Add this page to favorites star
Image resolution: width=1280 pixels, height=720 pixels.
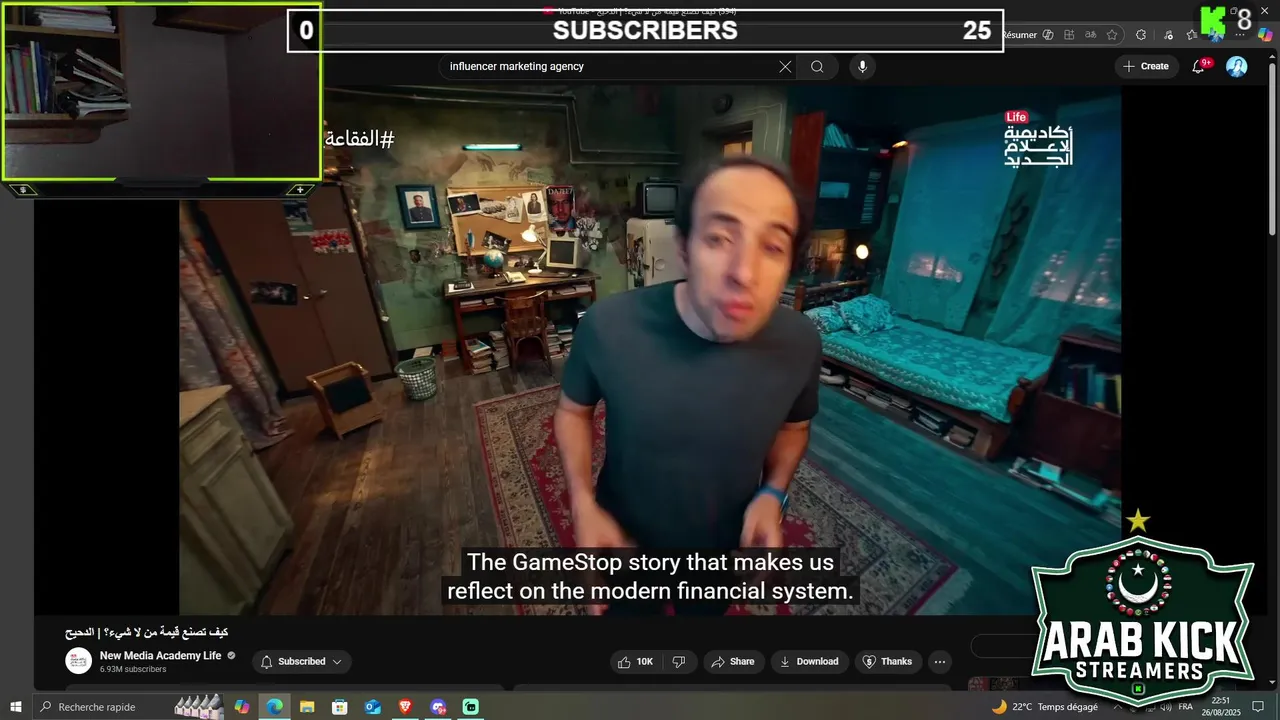(x=1112, y=35)
